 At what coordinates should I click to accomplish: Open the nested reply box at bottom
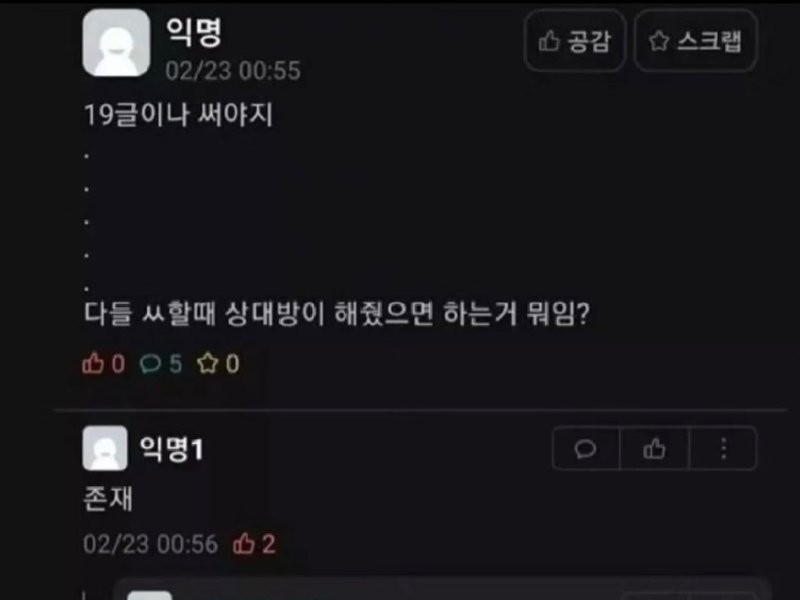click(x=442, y=589)
